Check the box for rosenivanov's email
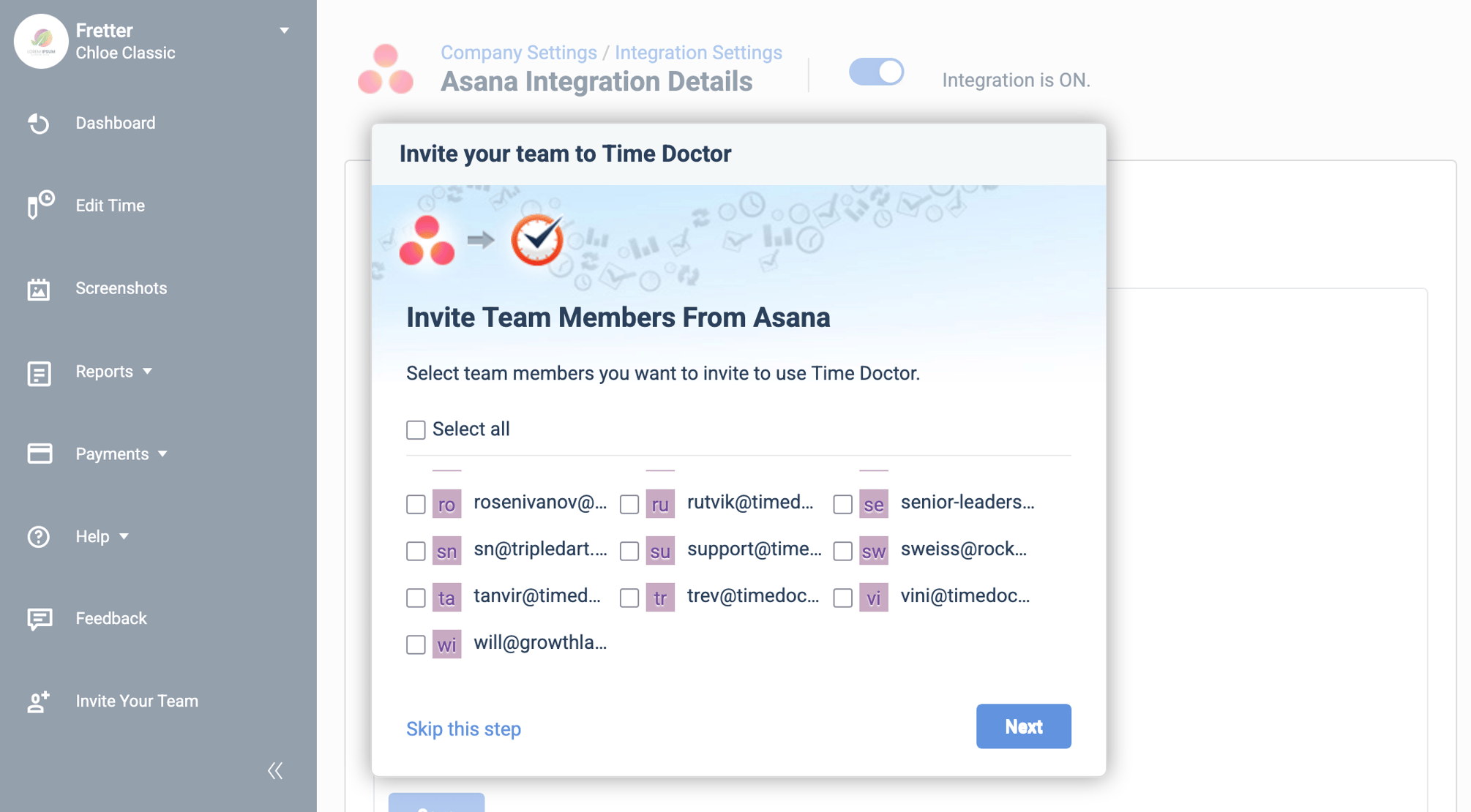This screenshot has height=812, width=1471. (x=415, y=503)
